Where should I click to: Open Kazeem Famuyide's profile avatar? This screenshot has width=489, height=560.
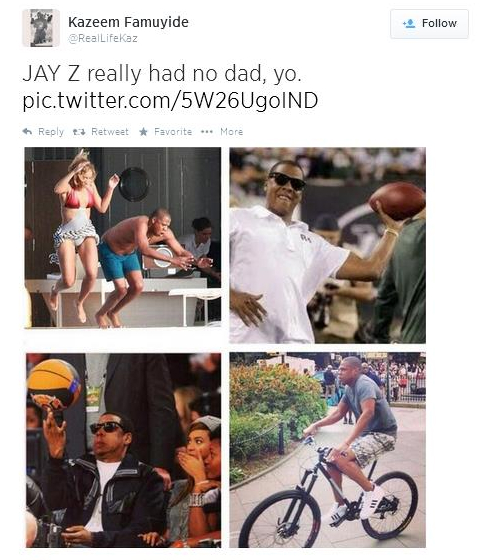41,28
